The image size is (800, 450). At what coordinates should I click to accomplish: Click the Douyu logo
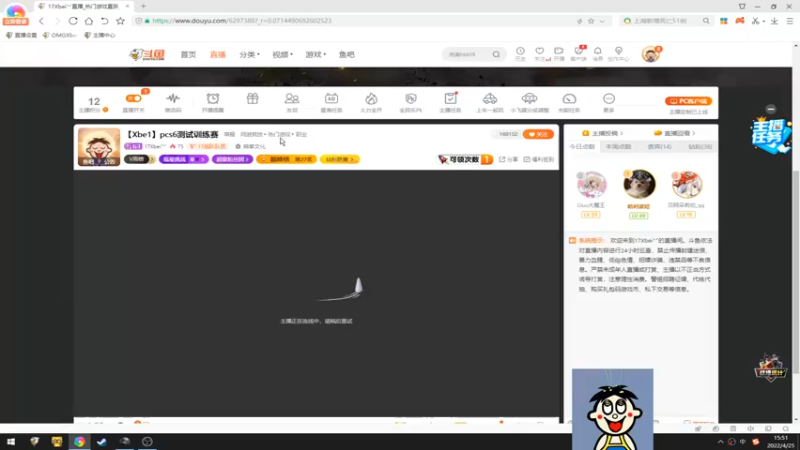tap(147, 55)
